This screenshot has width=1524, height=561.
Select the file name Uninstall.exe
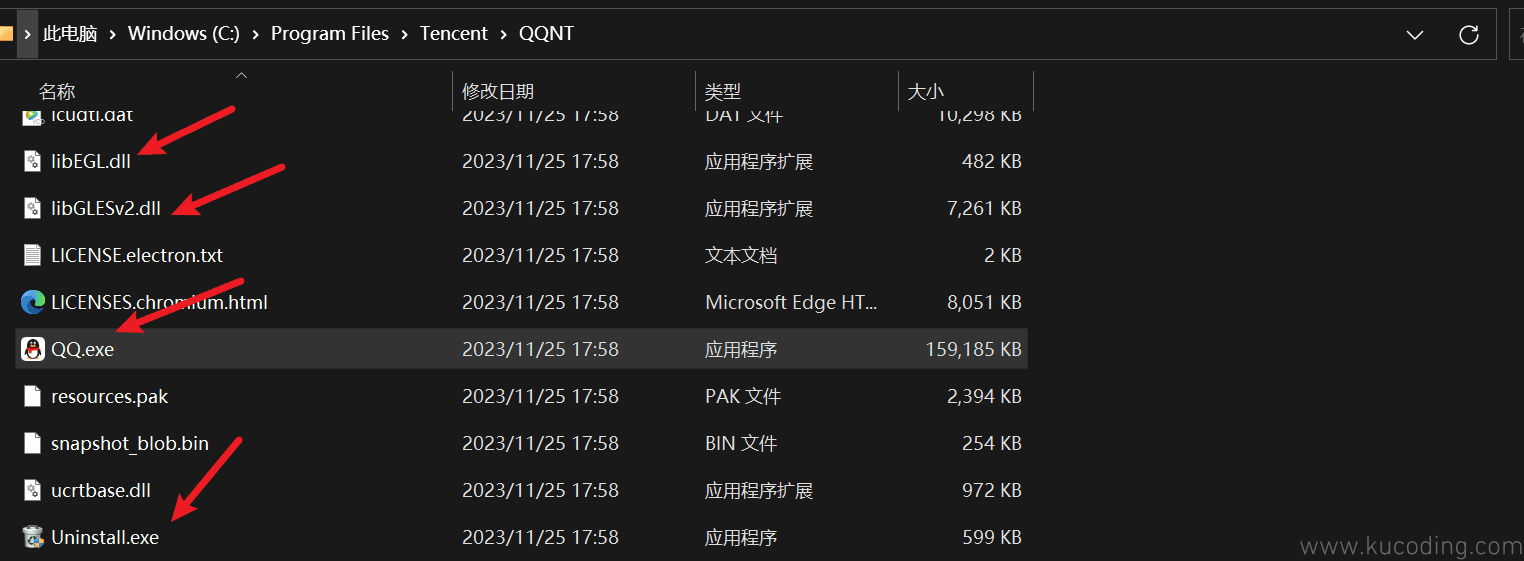tap(105, 537)
